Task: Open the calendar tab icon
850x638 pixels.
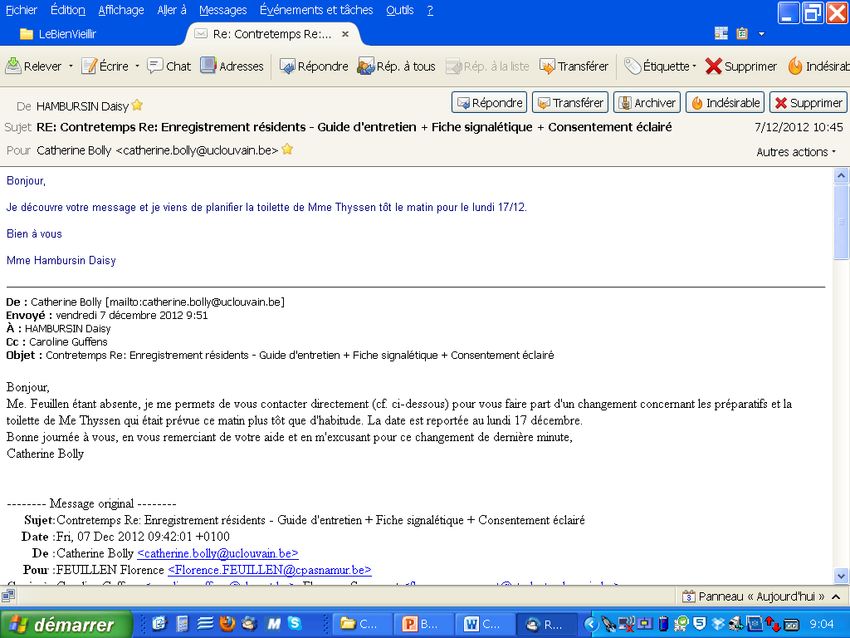Action: (721, 34)
